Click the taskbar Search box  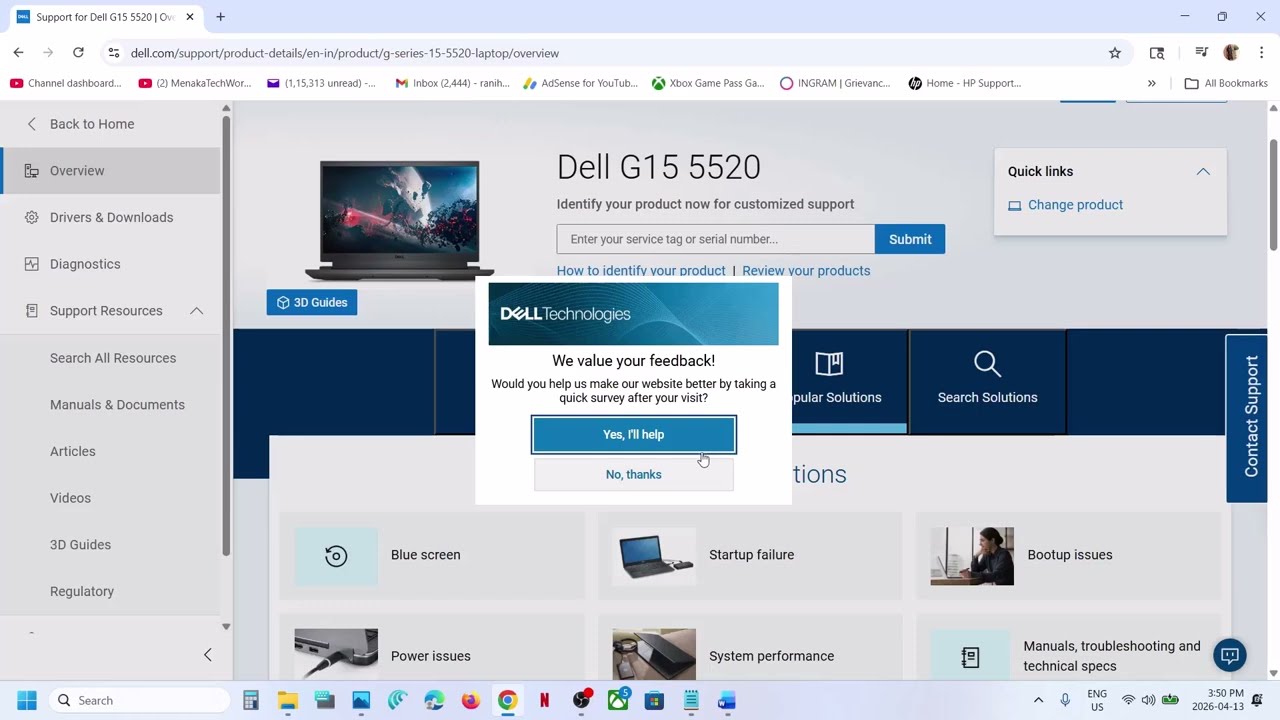(140, 701)
